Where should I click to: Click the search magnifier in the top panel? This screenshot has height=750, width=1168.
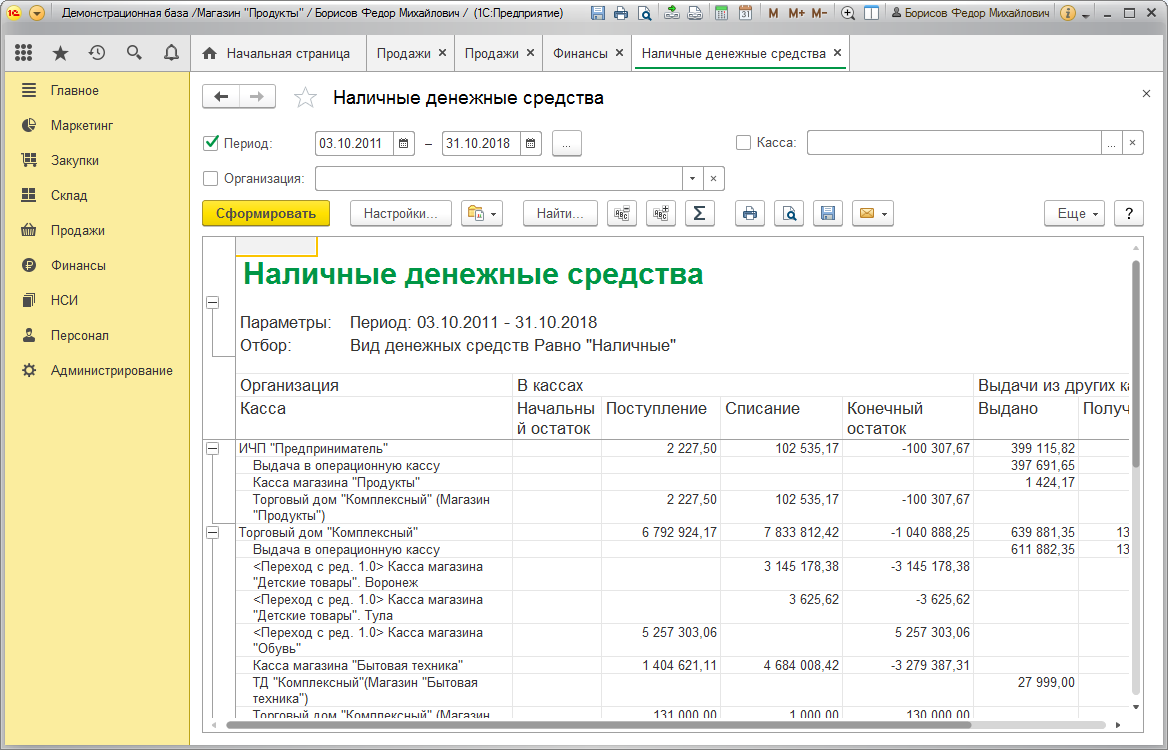[x=134, y=53]
